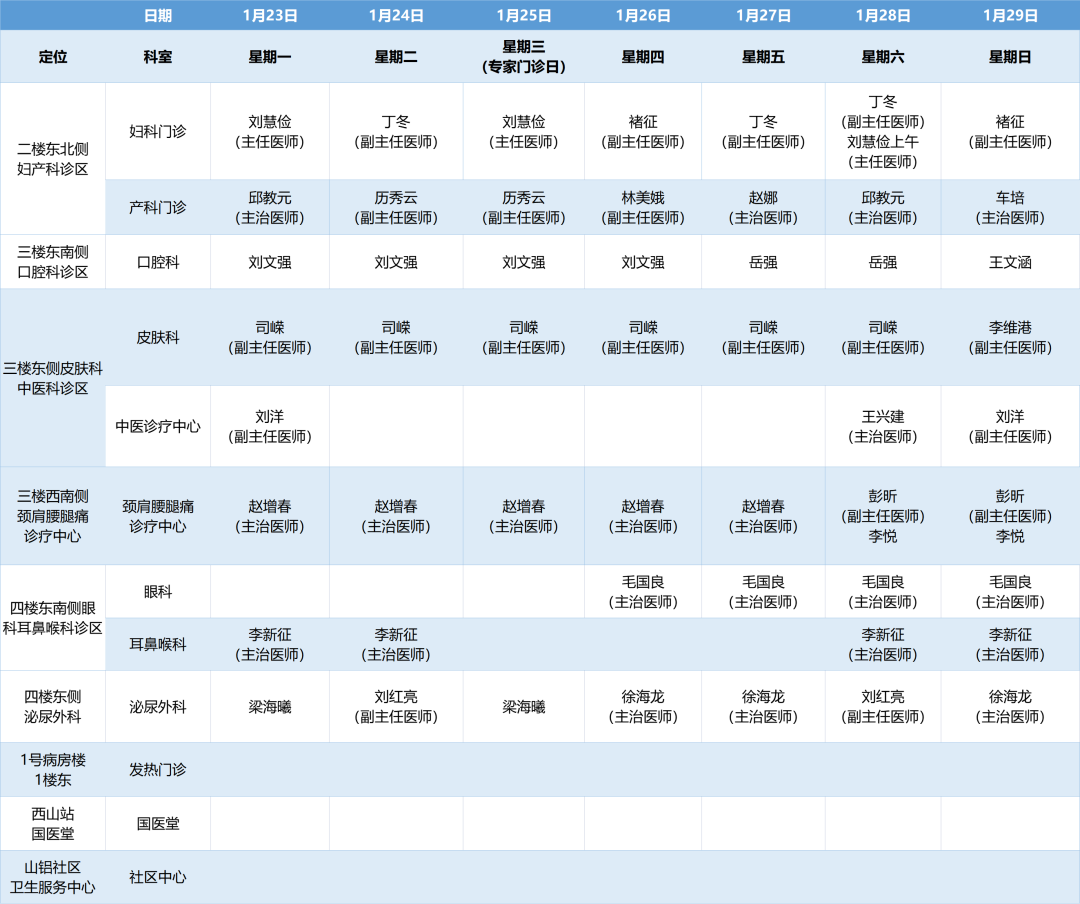
Task: Select 毛国良 in the 星期四 column
Action: (x=642, y=591)
